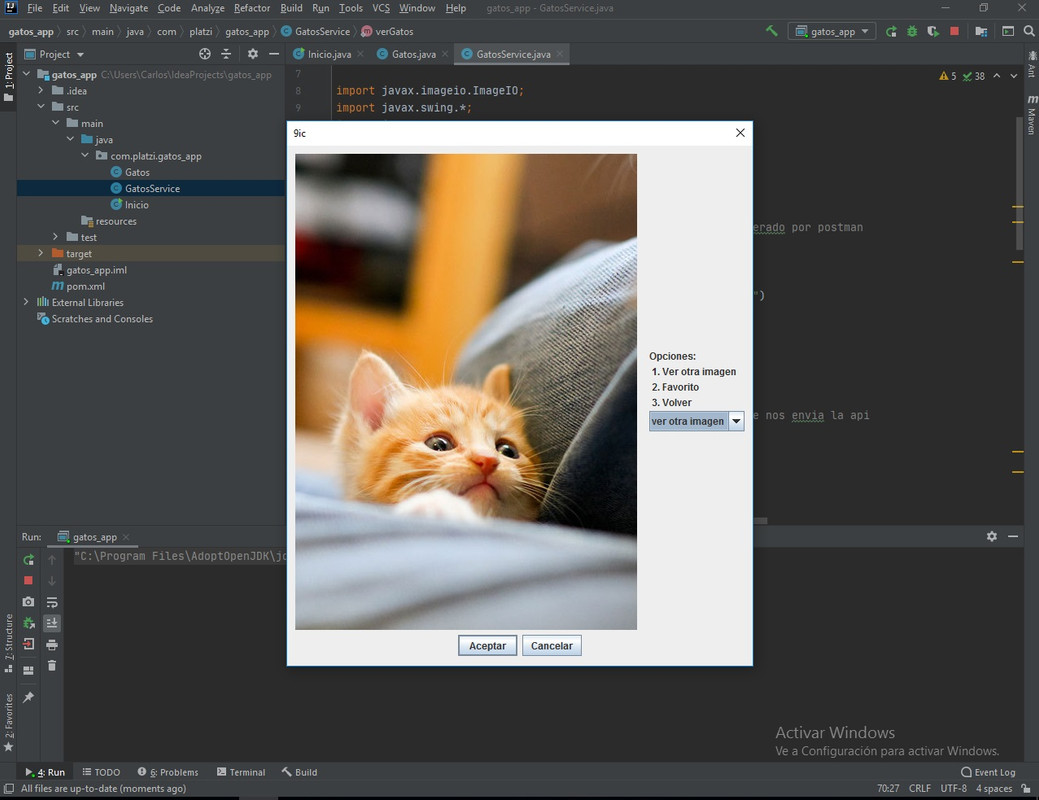Switch to Inicio.java tab
Image resolution: width=1039 pixels, height=800 pixels.
329,54
